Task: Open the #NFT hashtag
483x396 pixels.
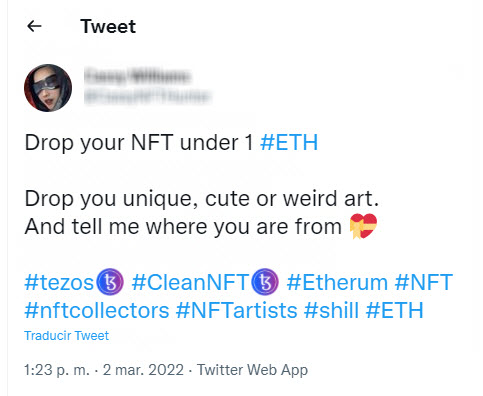Action: (x=424, y=282)
